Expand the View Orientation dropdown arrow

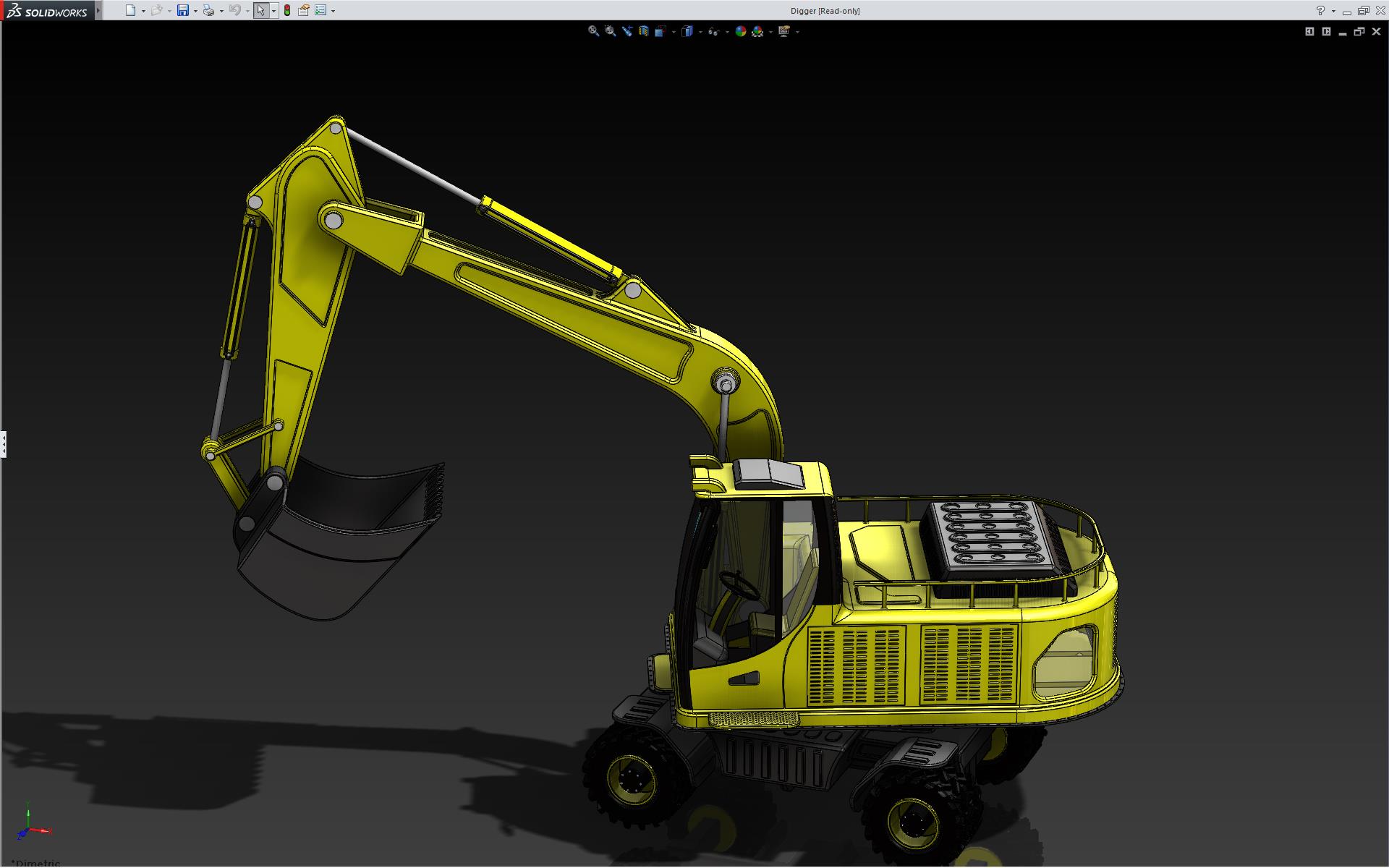tap(674, 32)
